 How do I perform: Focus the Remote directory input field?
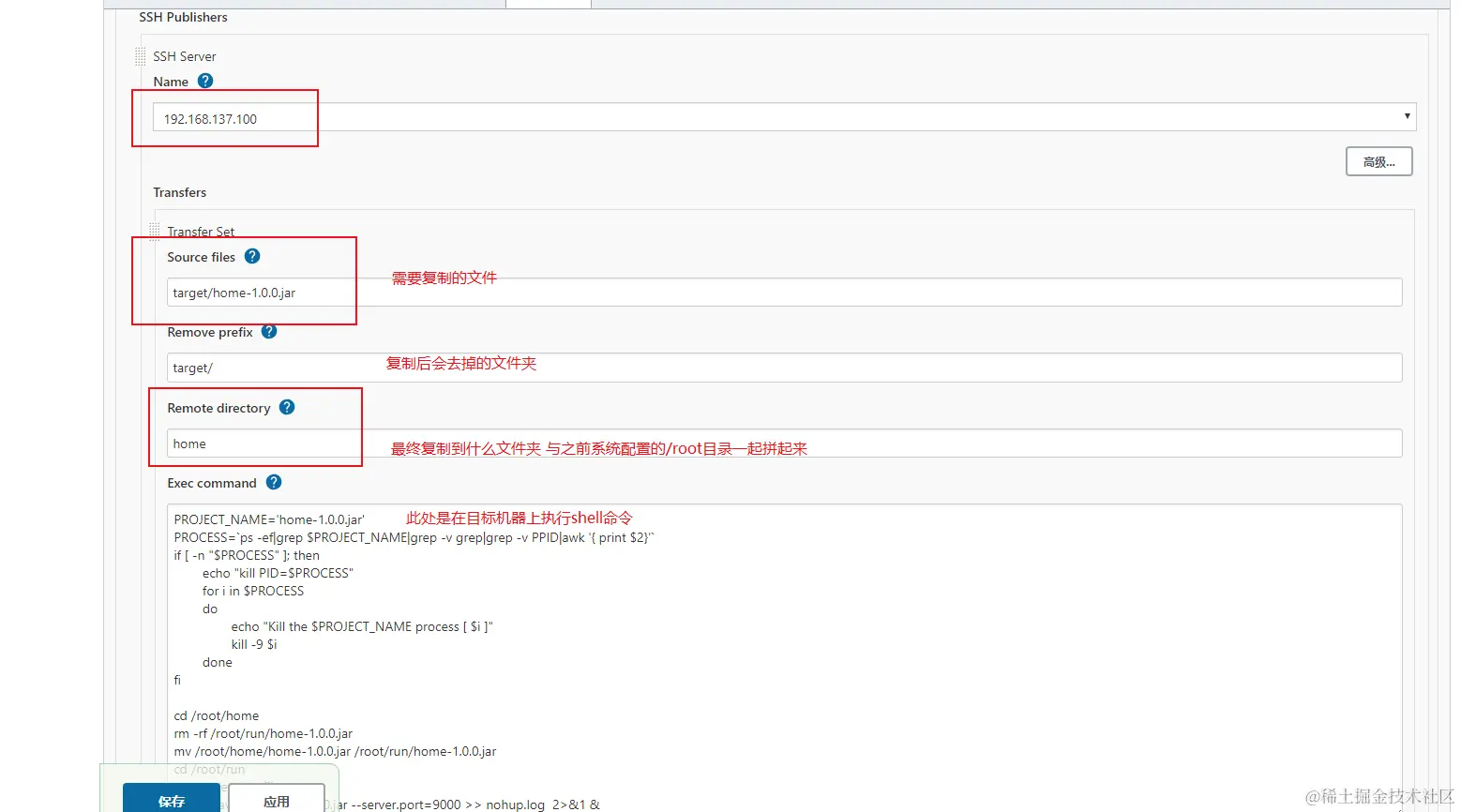[x=784, y=444]
